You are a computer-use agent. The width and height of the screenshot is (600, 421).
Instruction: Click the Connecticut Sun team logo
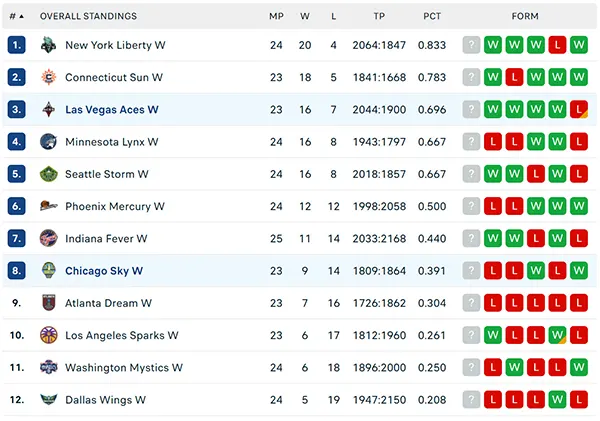coord(49,77)
